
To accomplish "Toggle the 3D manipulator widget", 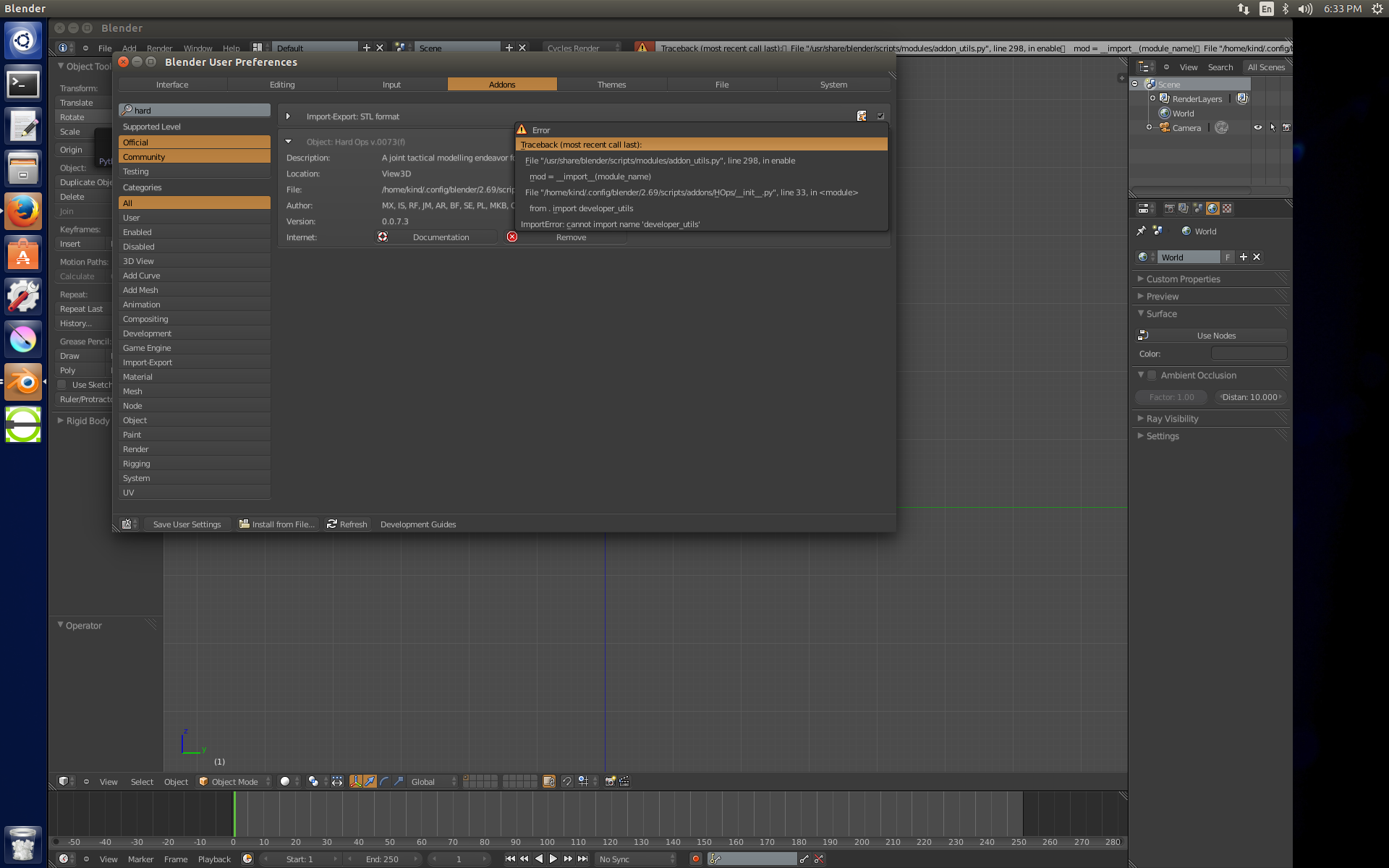I will (355, 781).
